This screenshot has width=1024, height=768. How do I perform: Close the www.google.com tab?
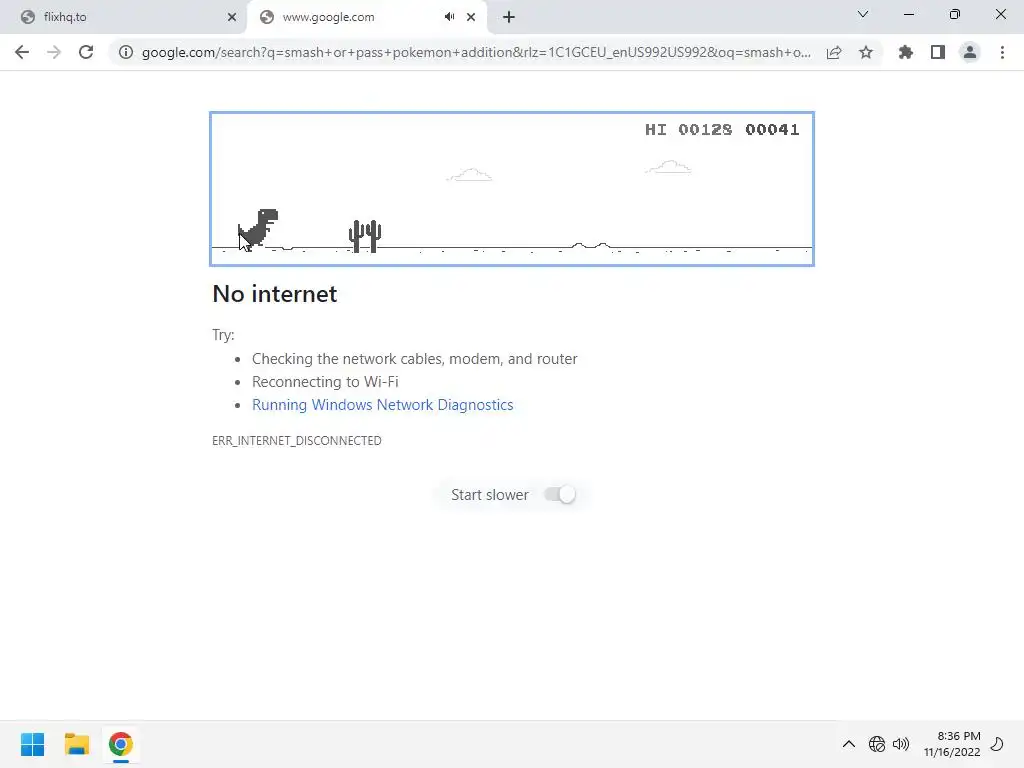[x=471, y=17]
